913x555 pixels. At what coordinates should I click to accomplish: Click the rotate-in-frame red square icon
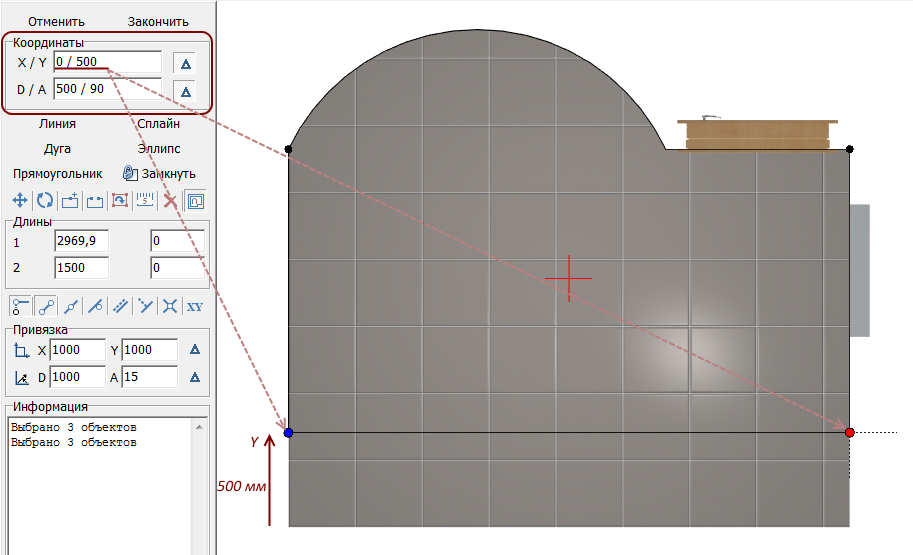pos(119,200)
